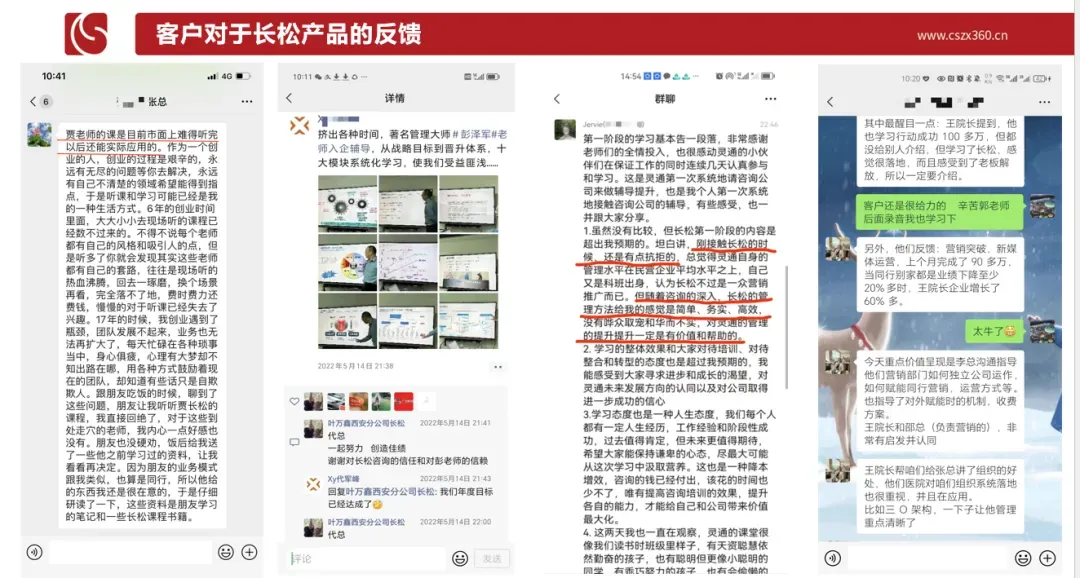Tap the voice input icon in the 张总 chat

click(34, 552)
